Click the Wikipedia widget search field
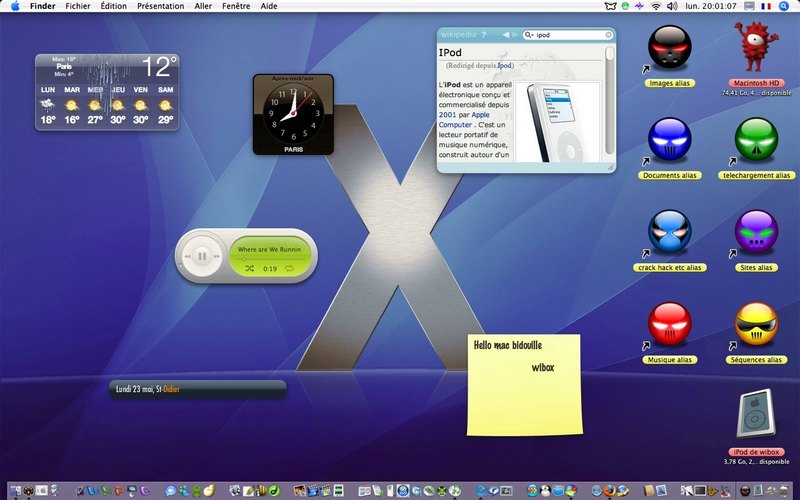 pyautogui.click(x=569, y=35)
